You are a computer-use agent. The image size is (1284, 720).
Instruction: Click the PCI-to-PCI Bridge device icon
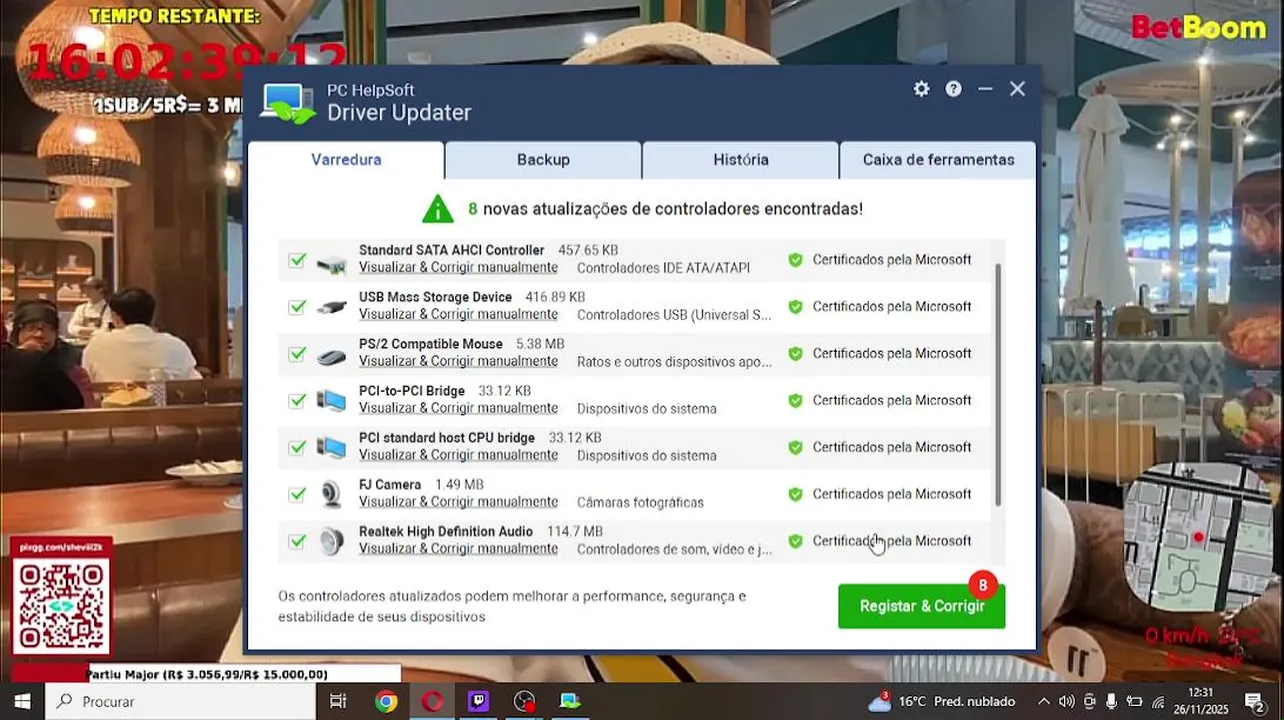point(331,401)
